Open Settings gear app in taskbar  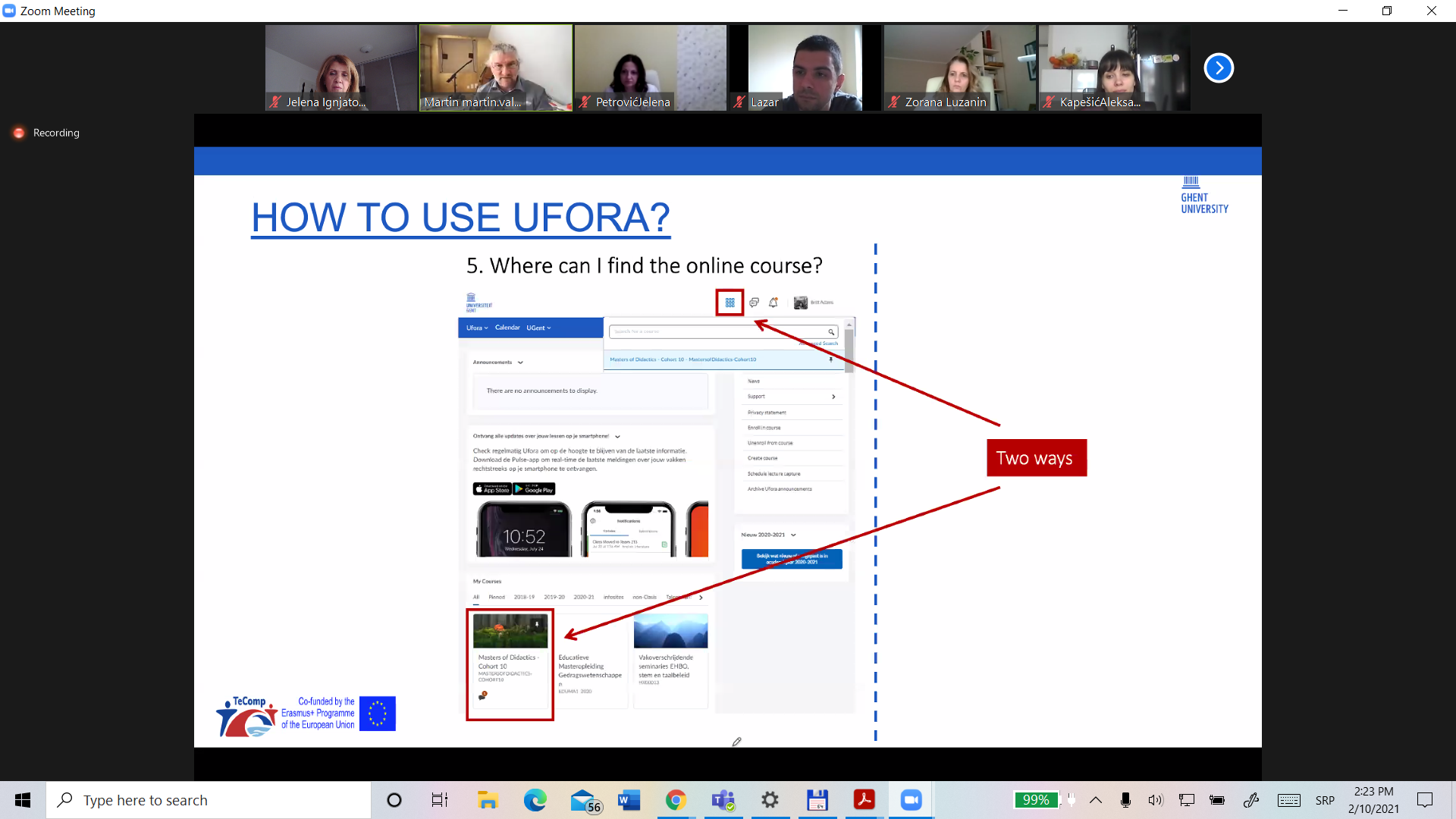pyautogui.click(x=770, y=800)
